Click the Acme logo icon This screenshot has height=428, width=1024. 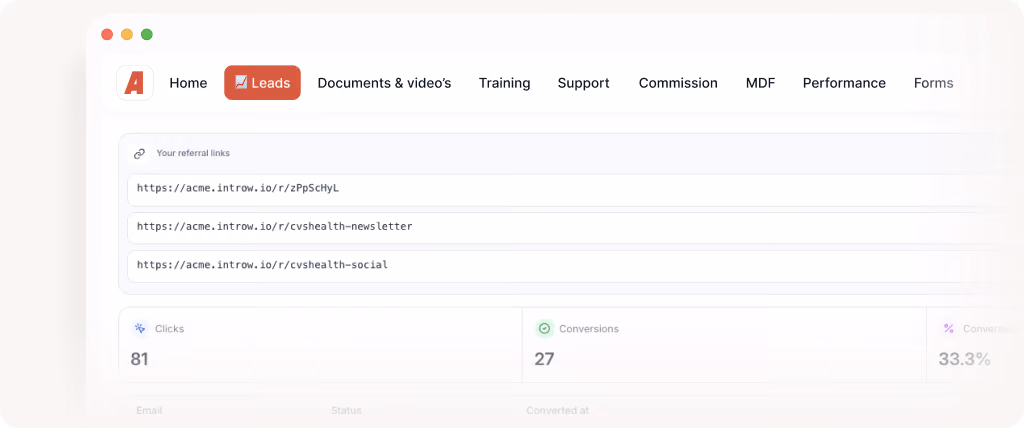pyautogui.click(x=135, y=83)
